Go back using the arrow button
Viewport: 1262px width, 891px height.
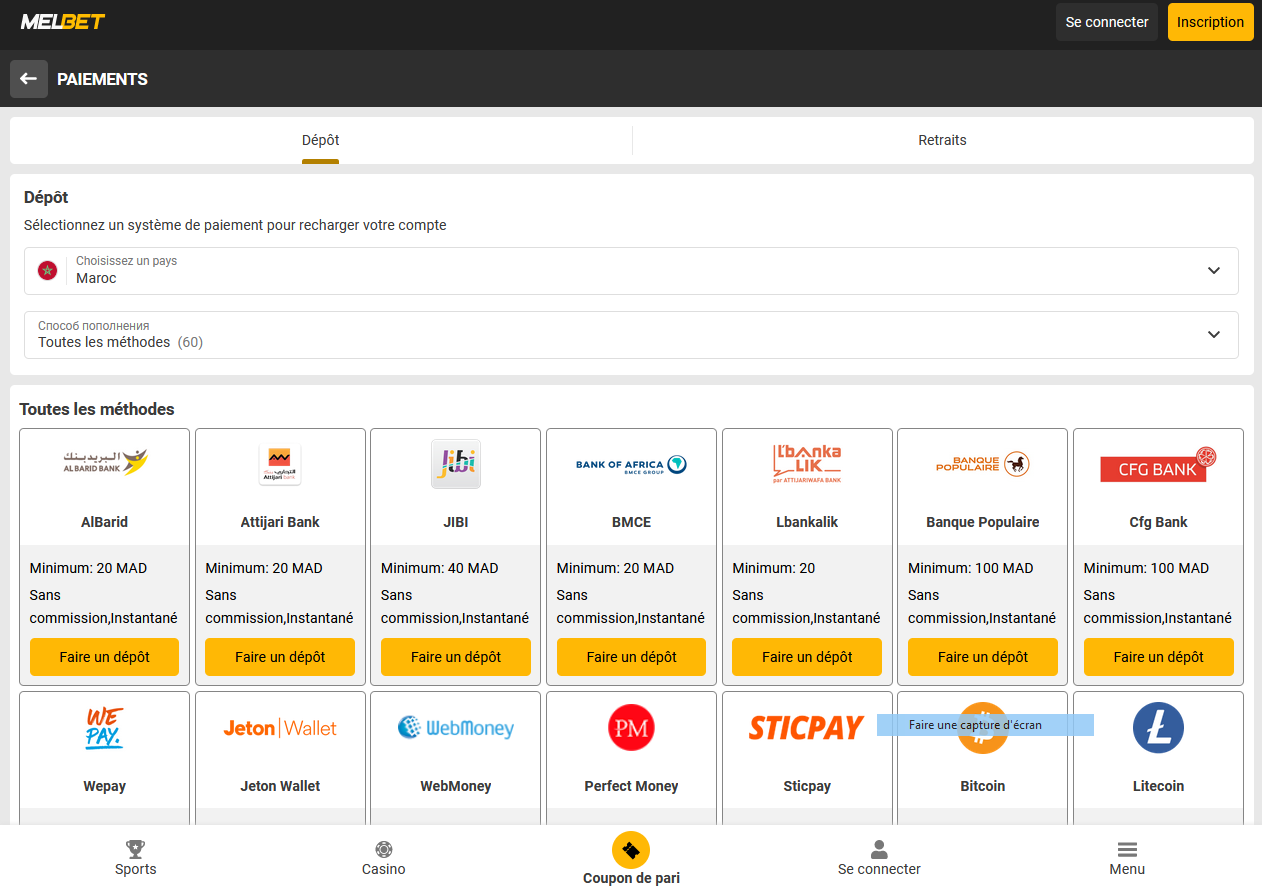29,79
